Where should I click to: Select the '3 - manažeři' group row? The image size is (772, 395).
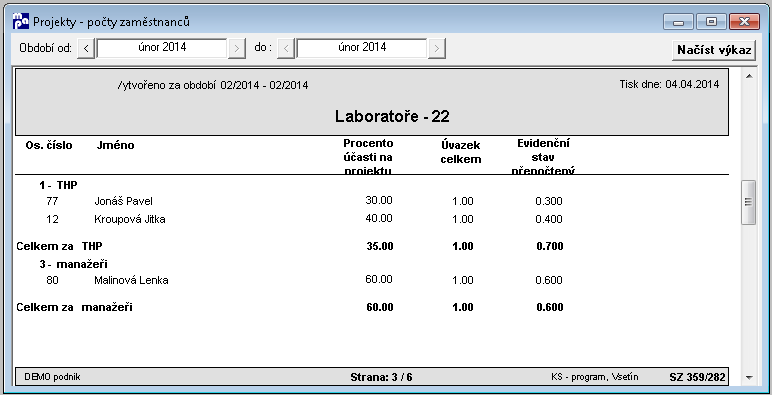point(73,264)
